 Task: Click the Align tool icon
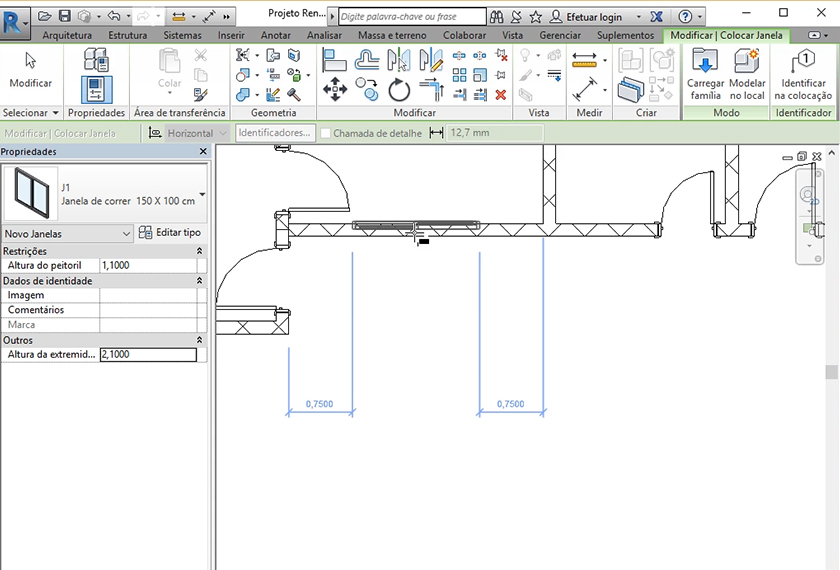point(335,59)
